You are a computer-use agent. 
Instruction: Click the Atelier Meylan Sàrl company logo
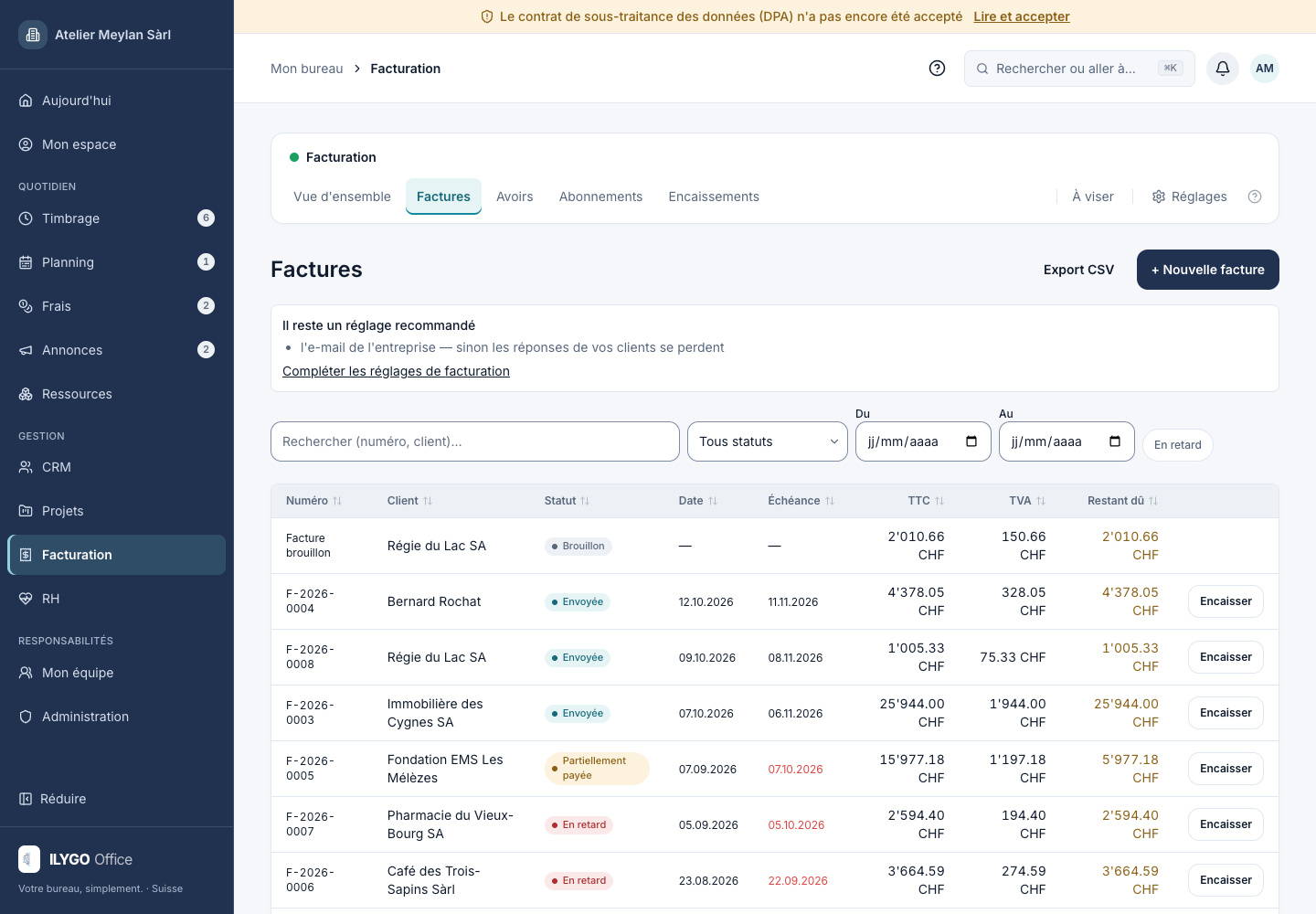point(33,35)
